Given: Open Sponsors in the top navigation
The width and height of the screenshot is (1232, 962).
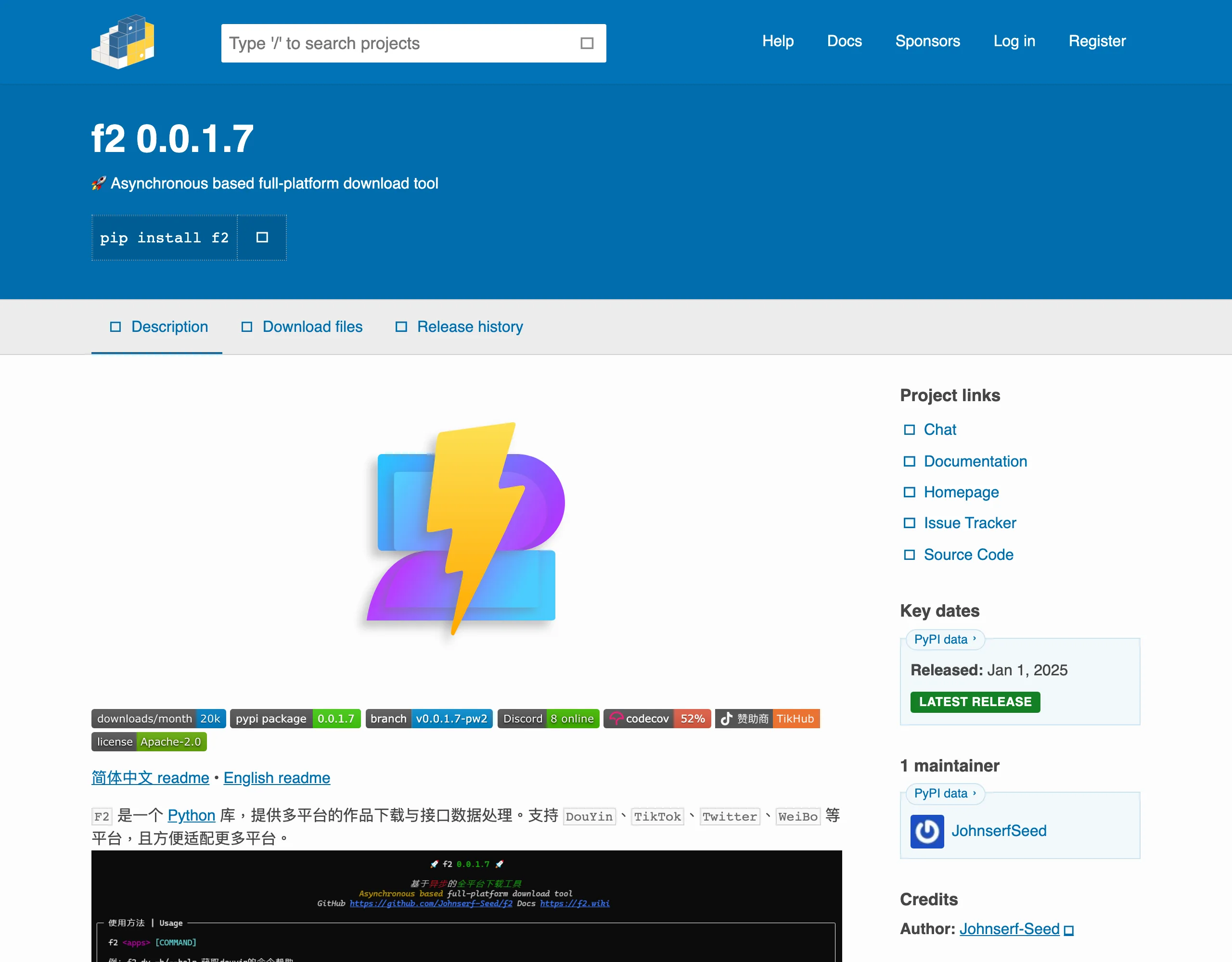Looking at the screenshot, I should click(927, 41).
